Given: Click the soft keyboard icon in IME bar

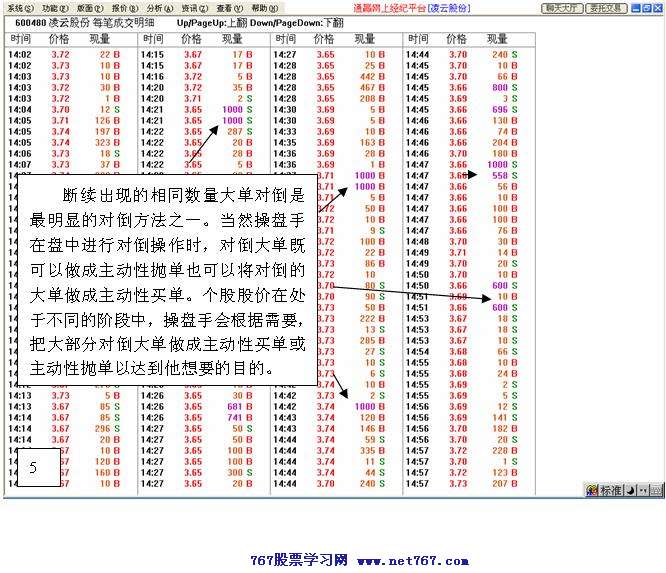Looking at the screenshot, I should coord(655,490).
